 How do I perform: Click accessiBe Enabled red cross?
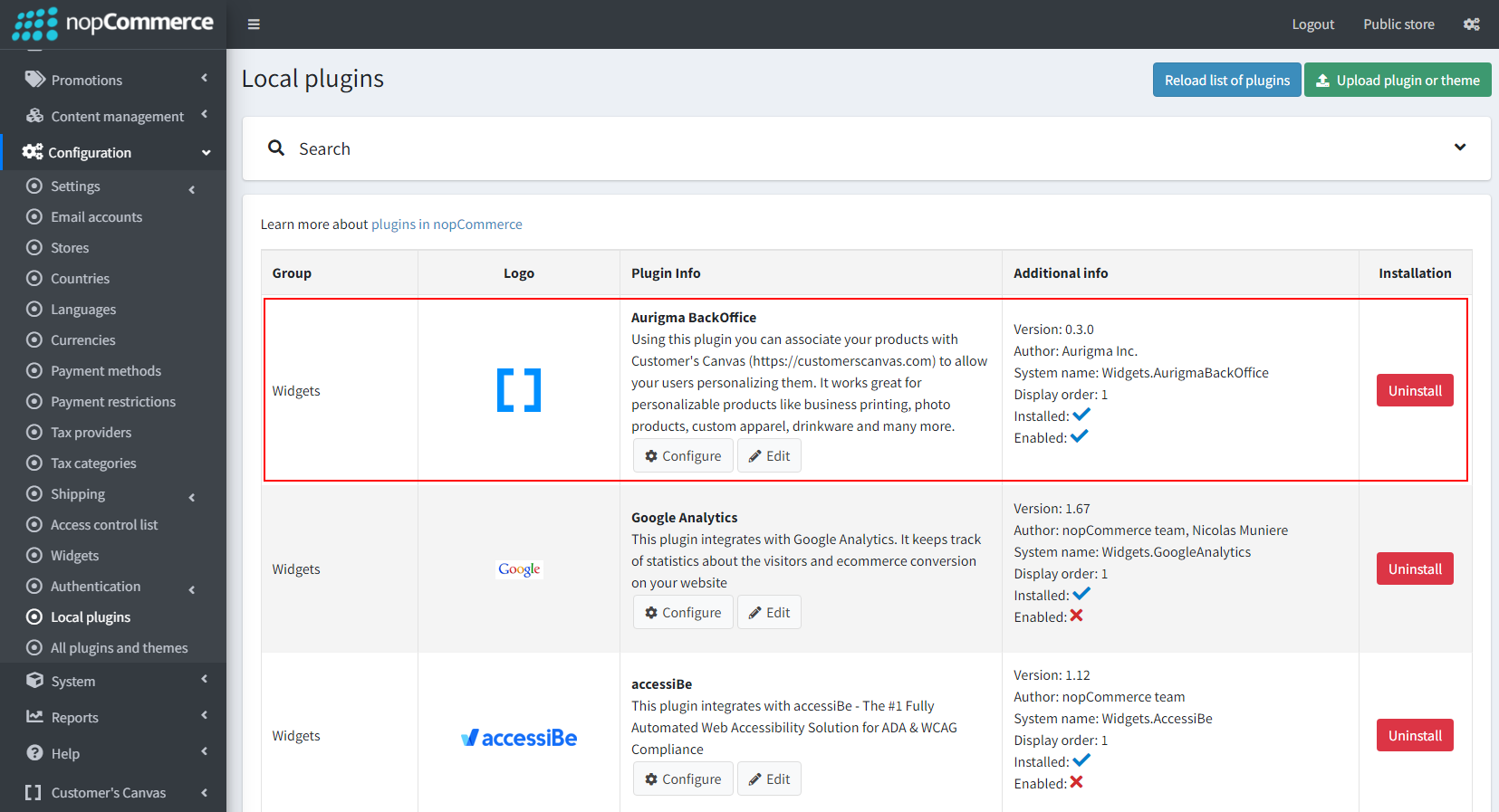[x=1076, y=782]
